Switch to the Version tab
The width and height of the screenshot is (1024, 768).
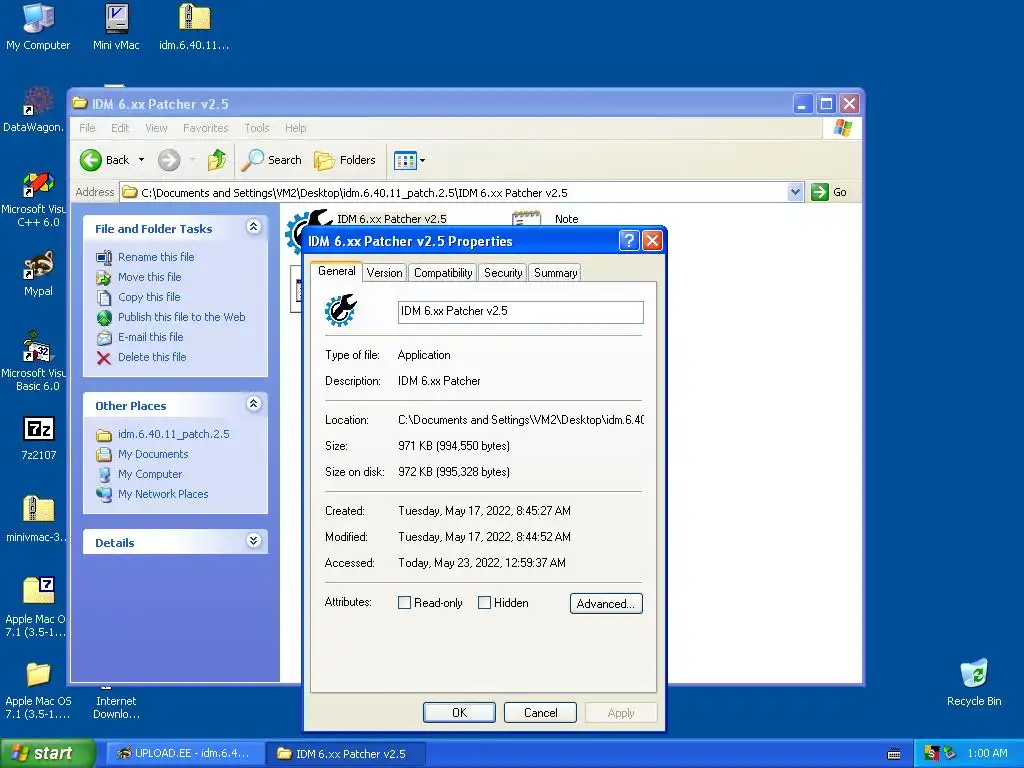pyautogui.click(x=384, y=273)
